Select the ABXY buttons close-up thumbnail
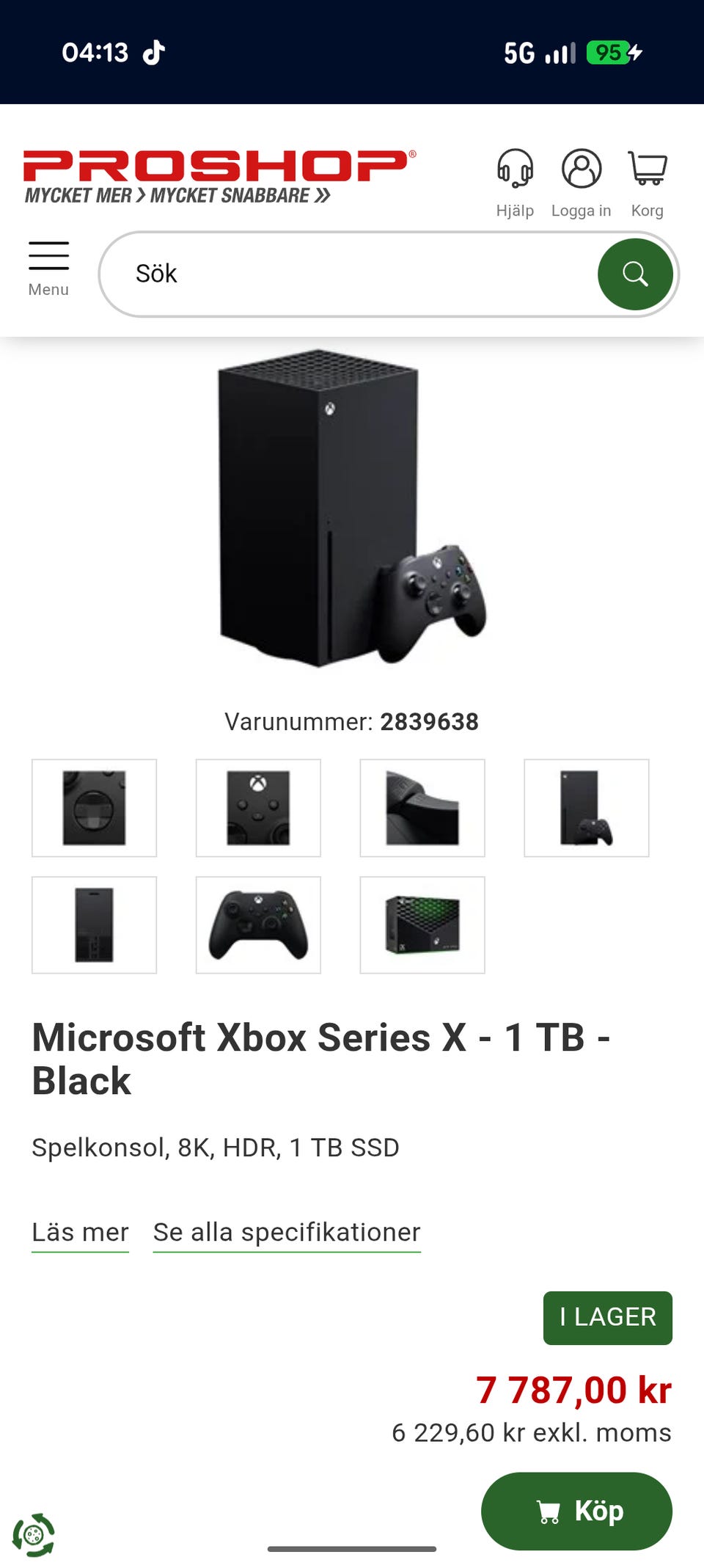Screen dimensions: 704x1568 click(258, 808)
